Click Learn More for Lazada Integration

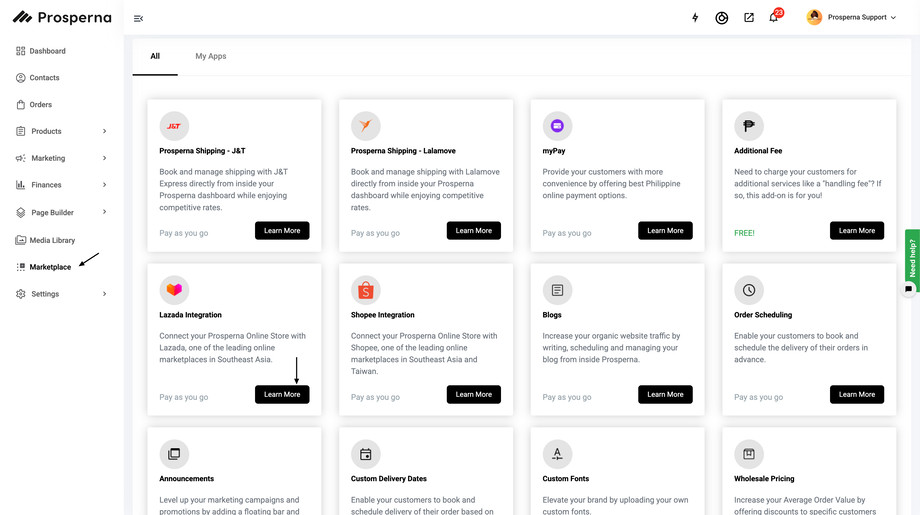tap(282, 394)
